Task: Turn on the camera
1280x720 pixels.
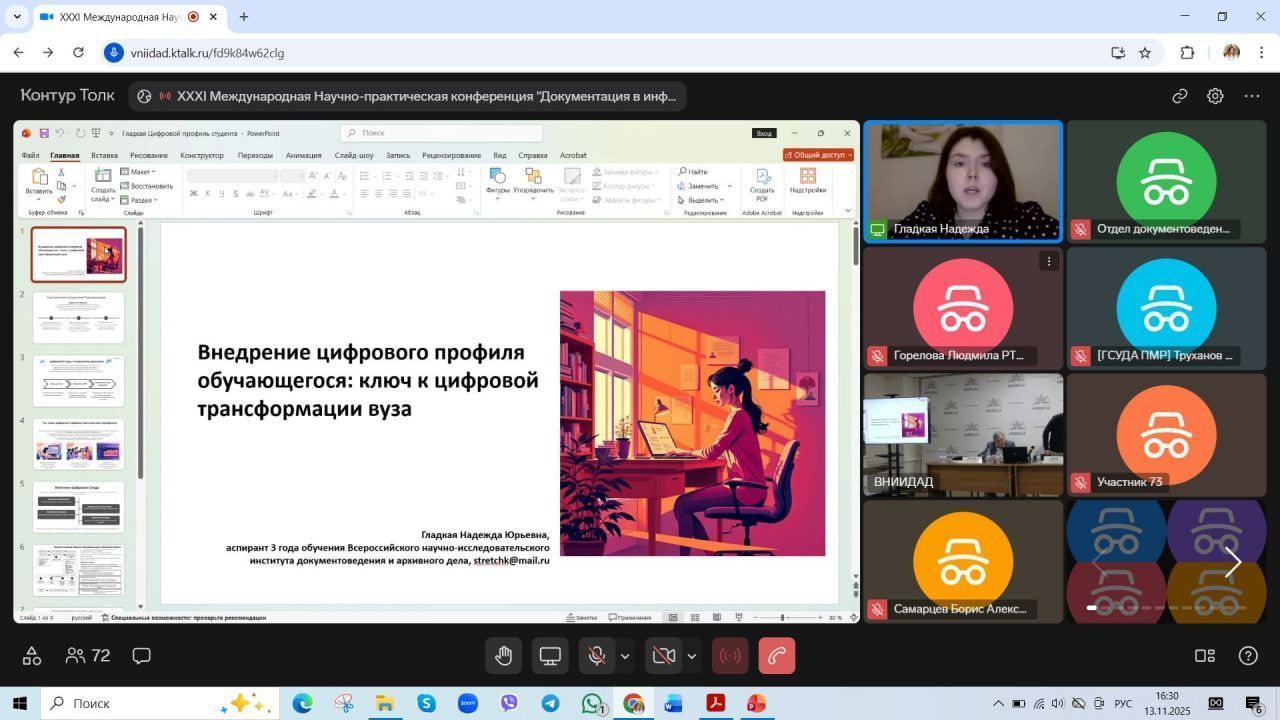Action: click(663, 656)
